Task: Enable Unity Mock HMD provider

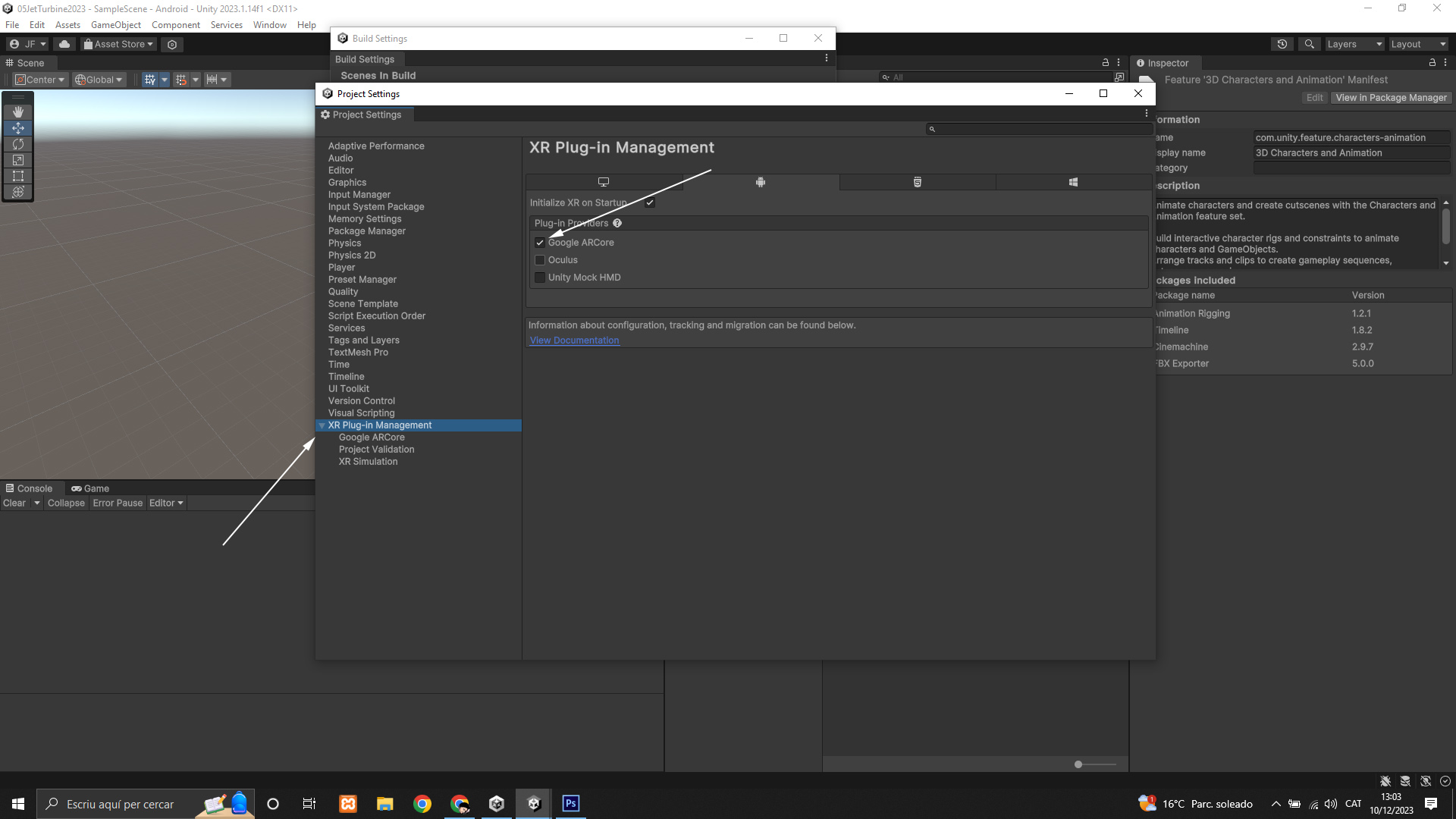Action: click(540, 278)
